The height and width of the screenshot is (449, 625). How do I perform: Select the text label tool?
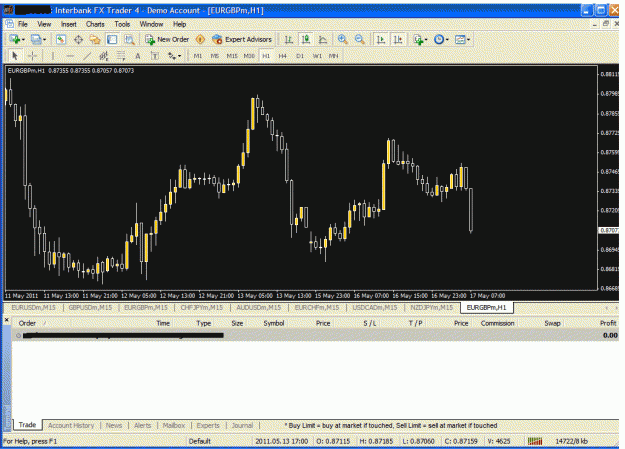155,56
